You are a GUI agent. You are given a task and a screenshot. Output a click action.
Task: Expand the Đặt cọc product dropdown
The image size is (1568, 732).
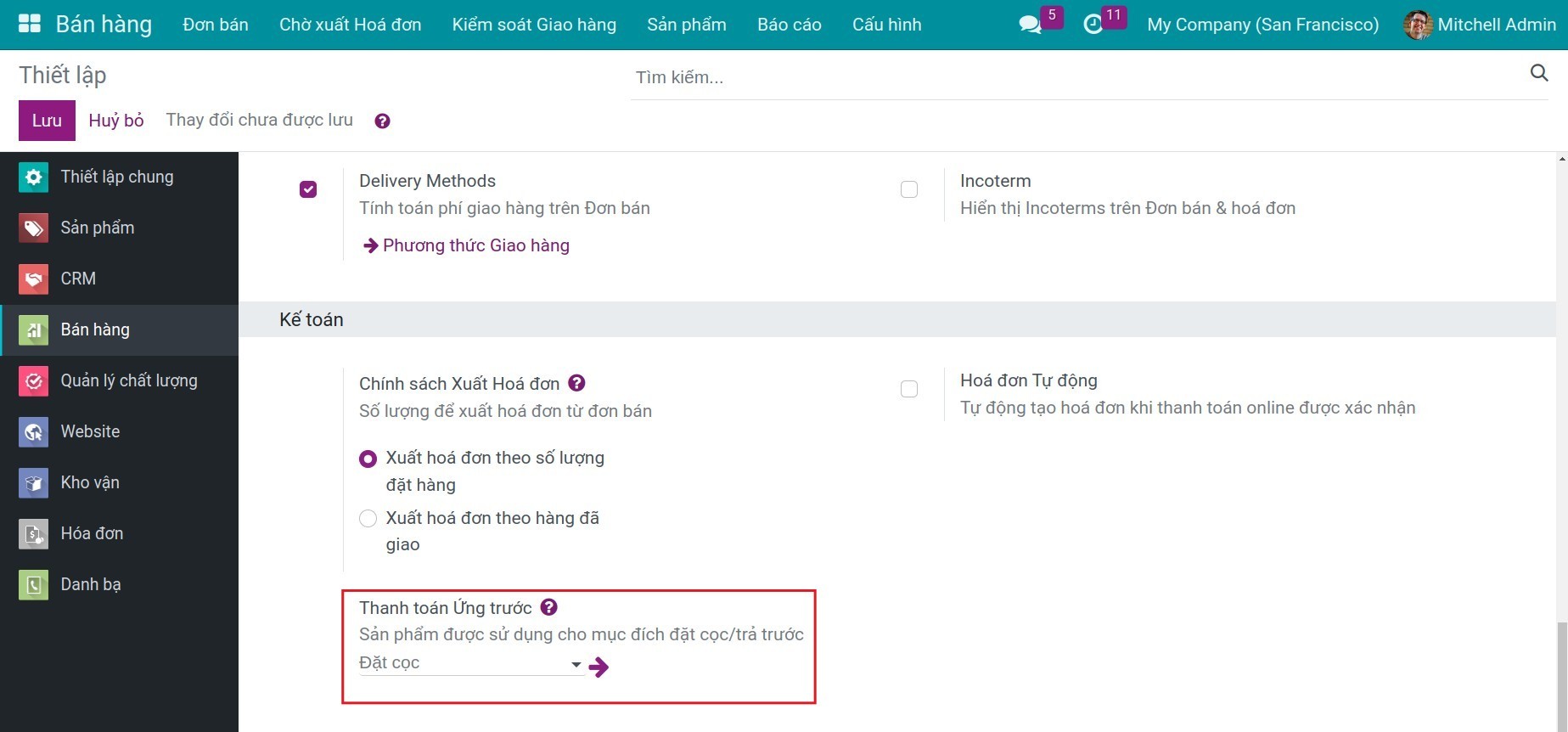pyautogui.click(x=576, y=664)
